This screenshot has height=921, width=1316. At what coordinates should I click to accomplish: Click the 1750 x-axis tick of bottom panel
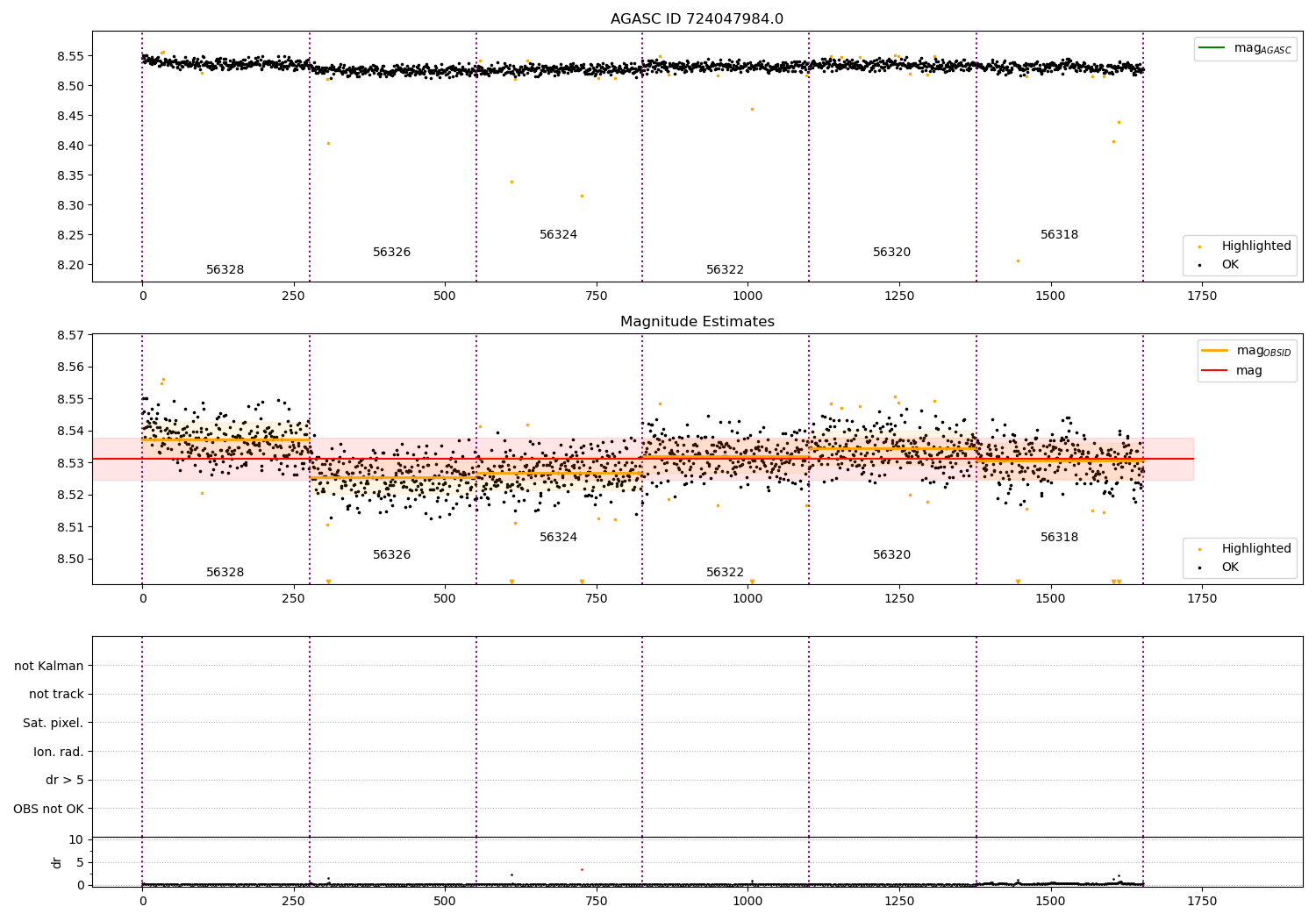tap(1202, 900)
